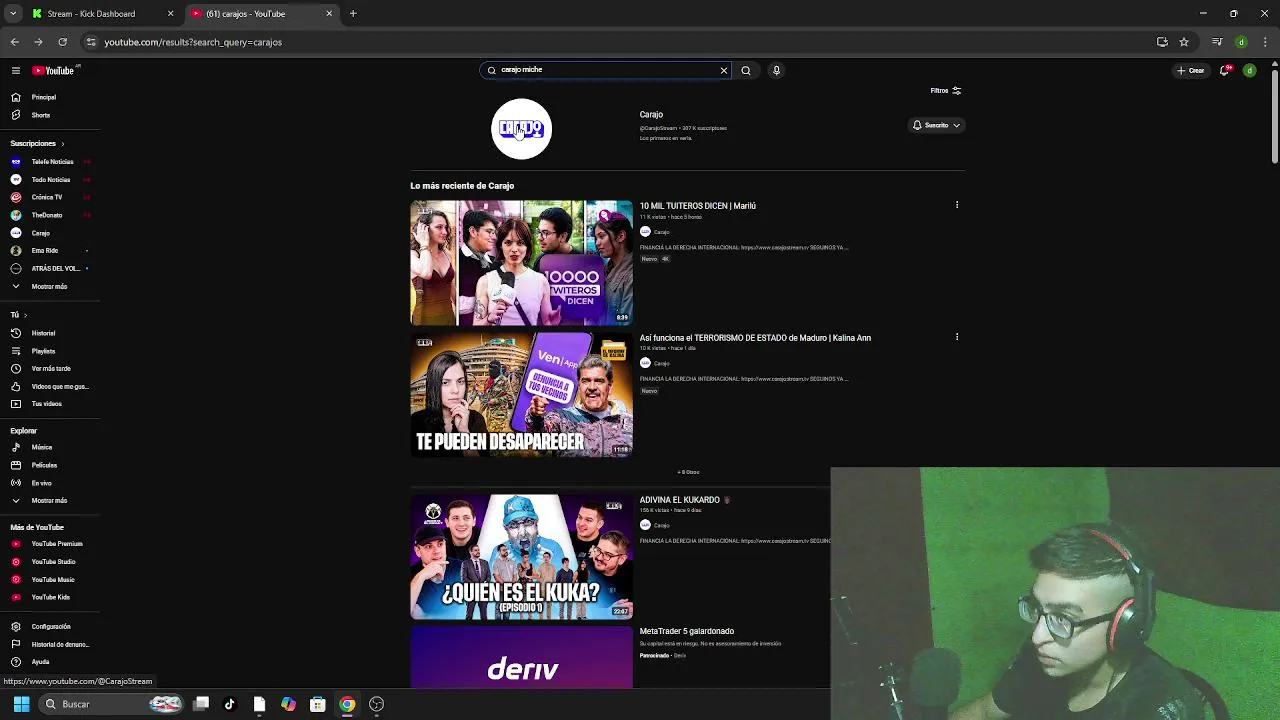The height and width of the screenshot is (720, 1280).
Task: Bookmark this page with the star
Action: click(x=1184, y=42)
